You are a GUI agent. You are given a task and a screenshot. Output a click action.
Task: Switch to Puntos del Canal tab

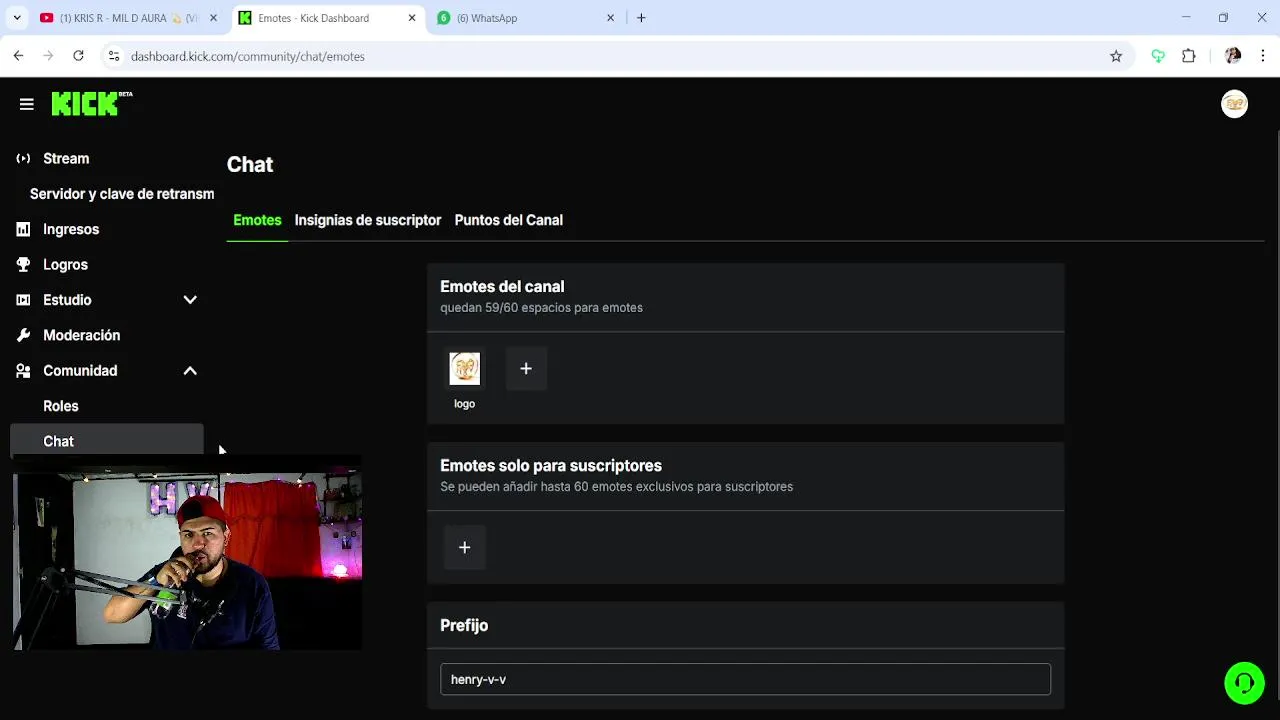[508, 220]
